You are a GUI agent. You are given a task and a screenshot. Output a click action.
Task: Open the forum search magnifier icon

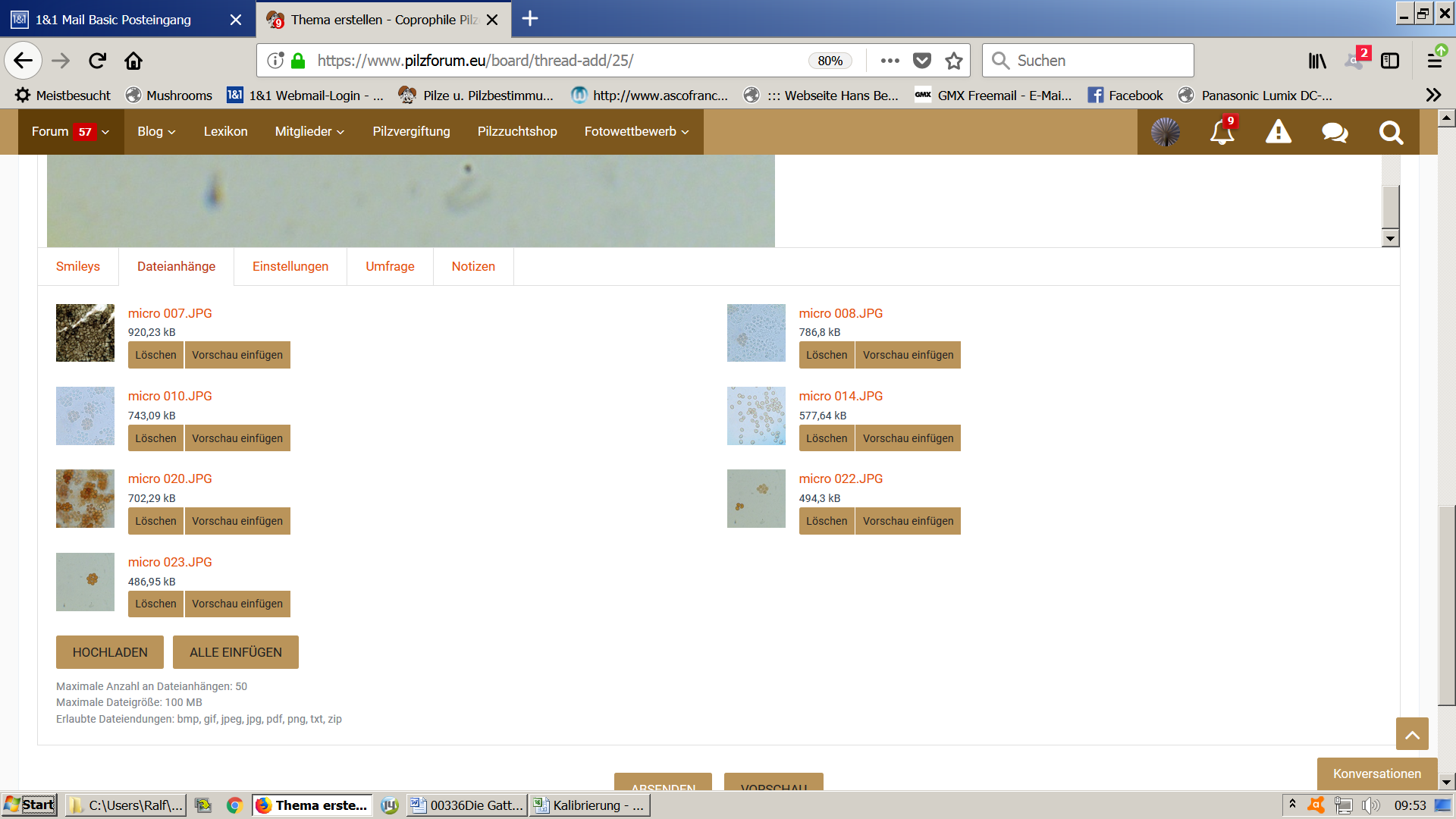[1391, 132]
